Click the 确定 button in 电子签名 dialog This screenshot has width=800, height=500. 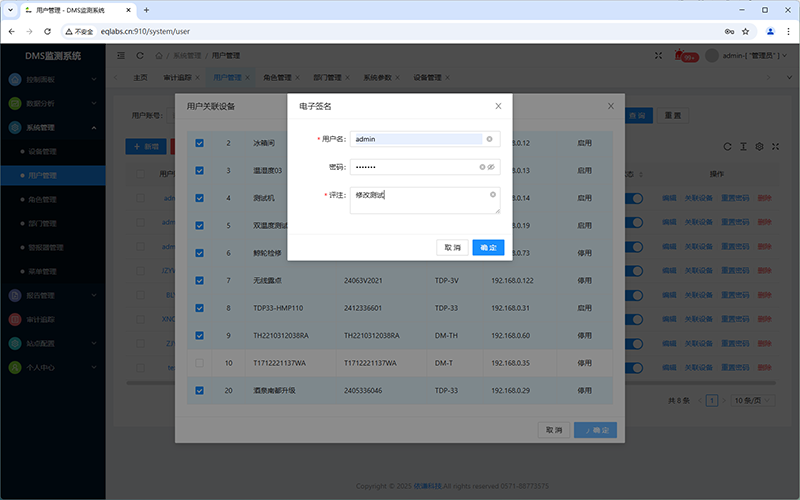(488, 247)
